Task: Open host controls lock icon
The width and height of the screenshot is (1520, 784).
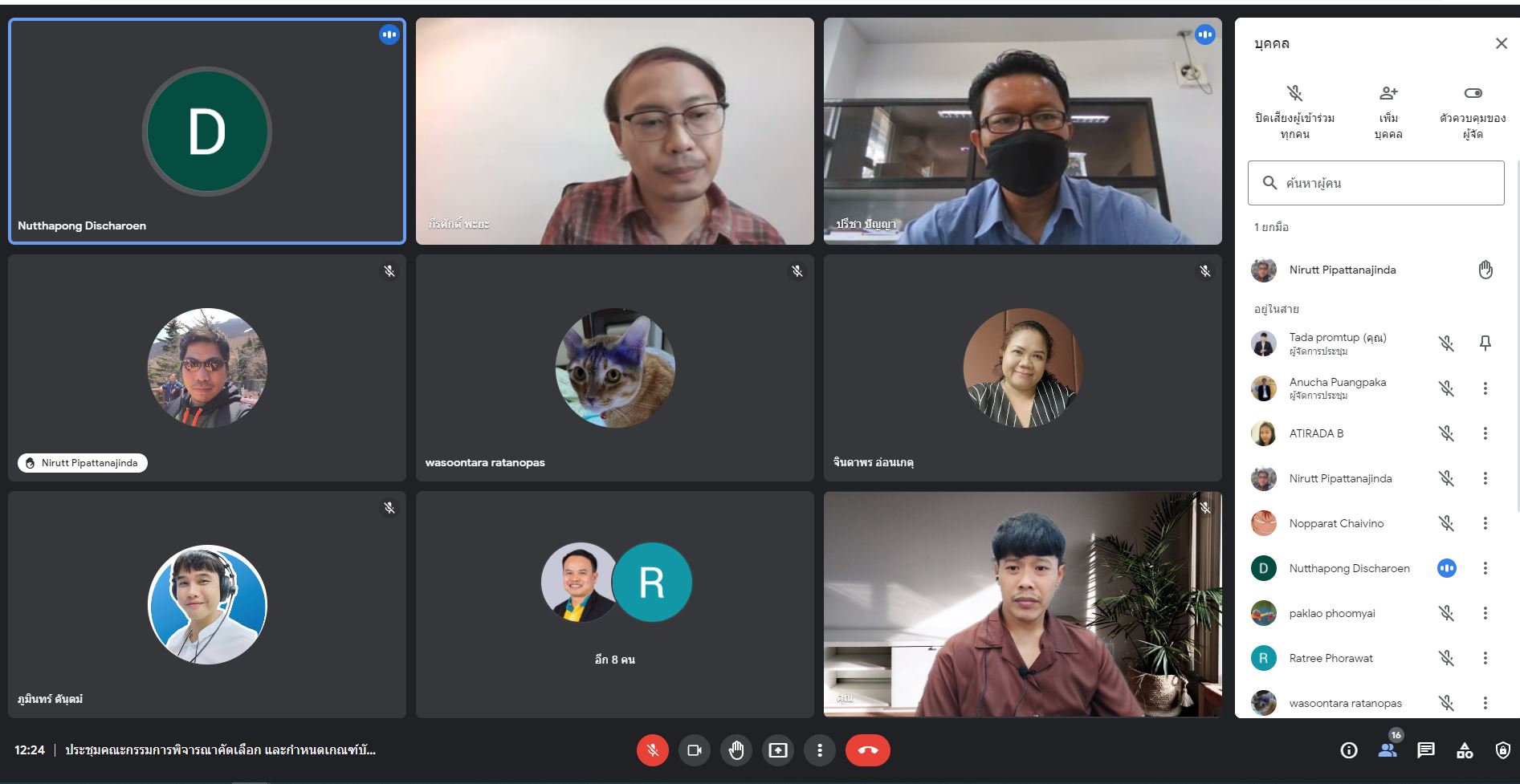Action: pyautogui.click(x=1503, y=750)
